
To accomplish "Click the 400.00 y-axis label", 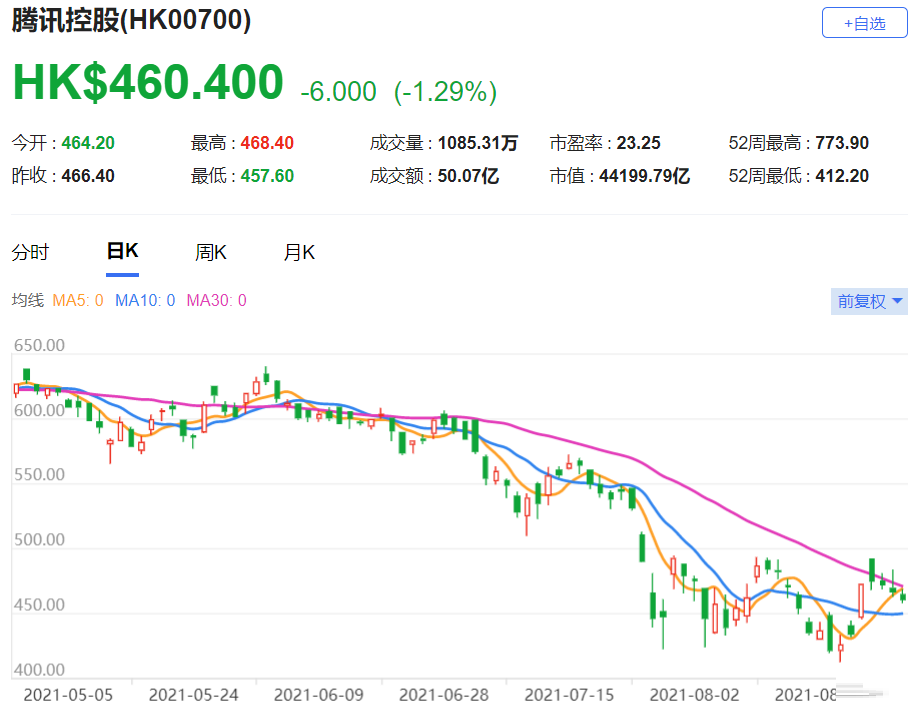I will [x=39, y=669].
